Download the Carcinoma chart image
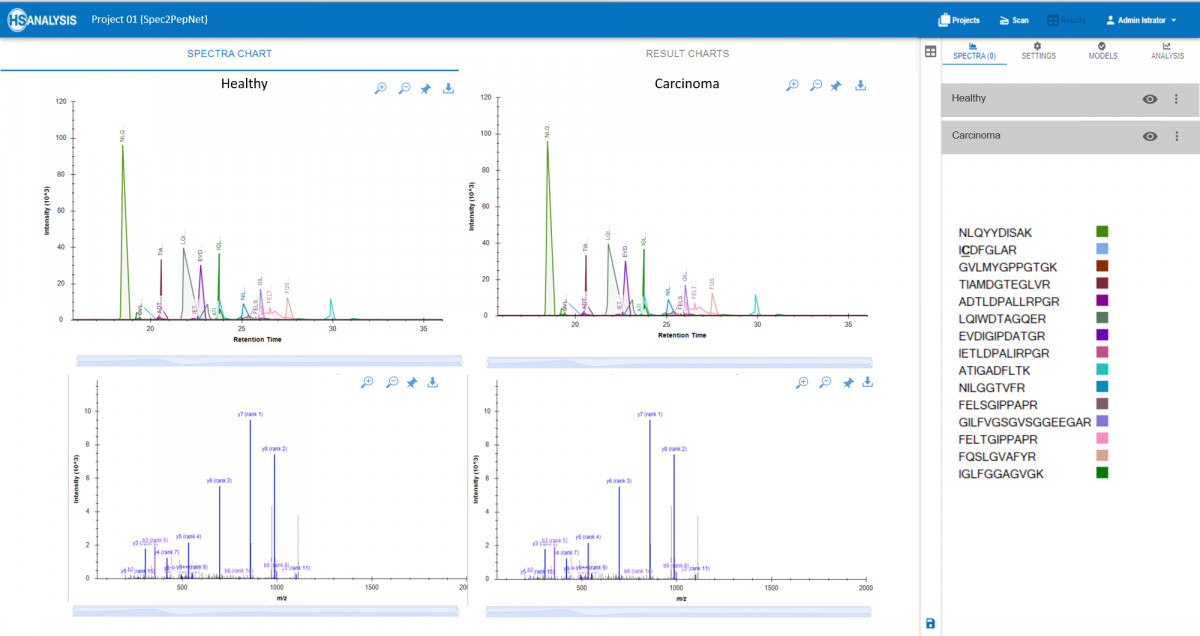Viewport: 1200px width, 636px height. pos(860,88)
